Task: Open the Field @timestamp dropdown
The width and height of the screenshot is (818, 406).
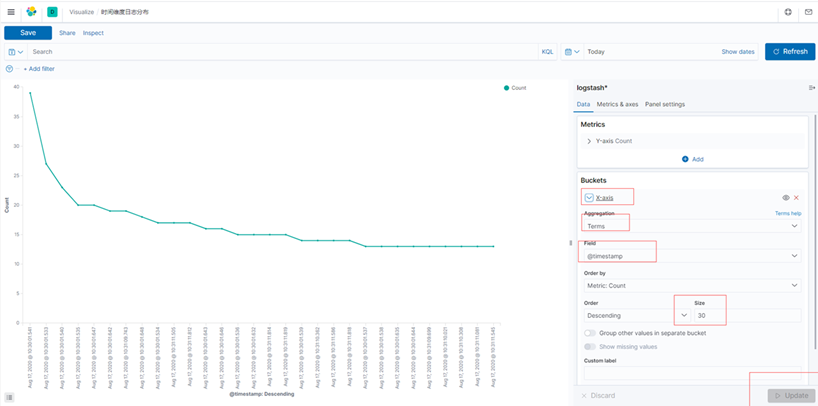Action: pyautogui.click(x=693, y=256)
